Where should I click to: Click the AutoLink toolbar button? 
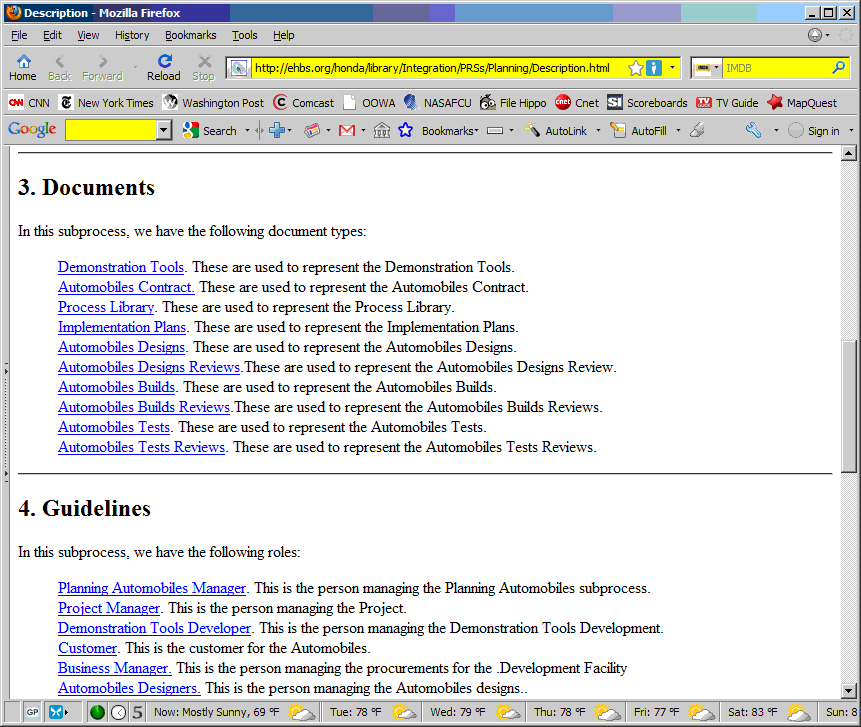point(556,131)
